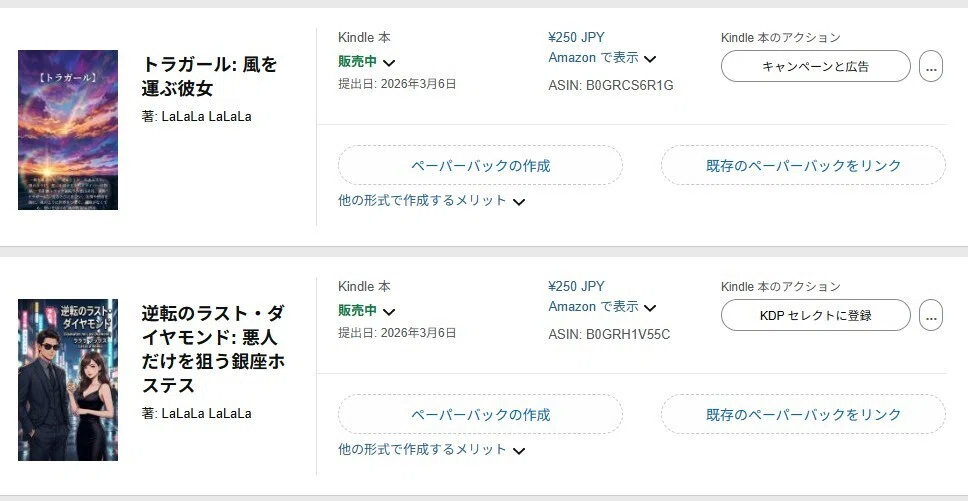The height and width of the screenshot is (501, 968).
Task: Open the 逆転のラスト・ダイヤモンド cover thumbnail
Action: click(x=68, y=380)
